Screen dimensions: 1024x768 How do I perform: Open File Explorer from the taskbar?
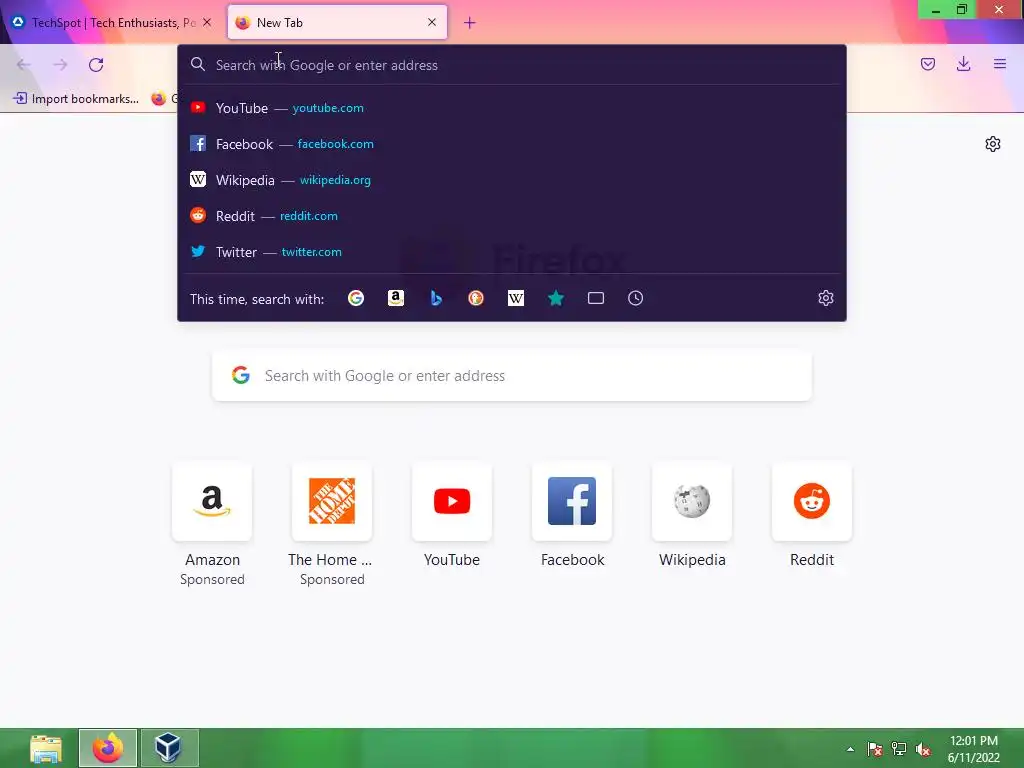click(46, 748)
